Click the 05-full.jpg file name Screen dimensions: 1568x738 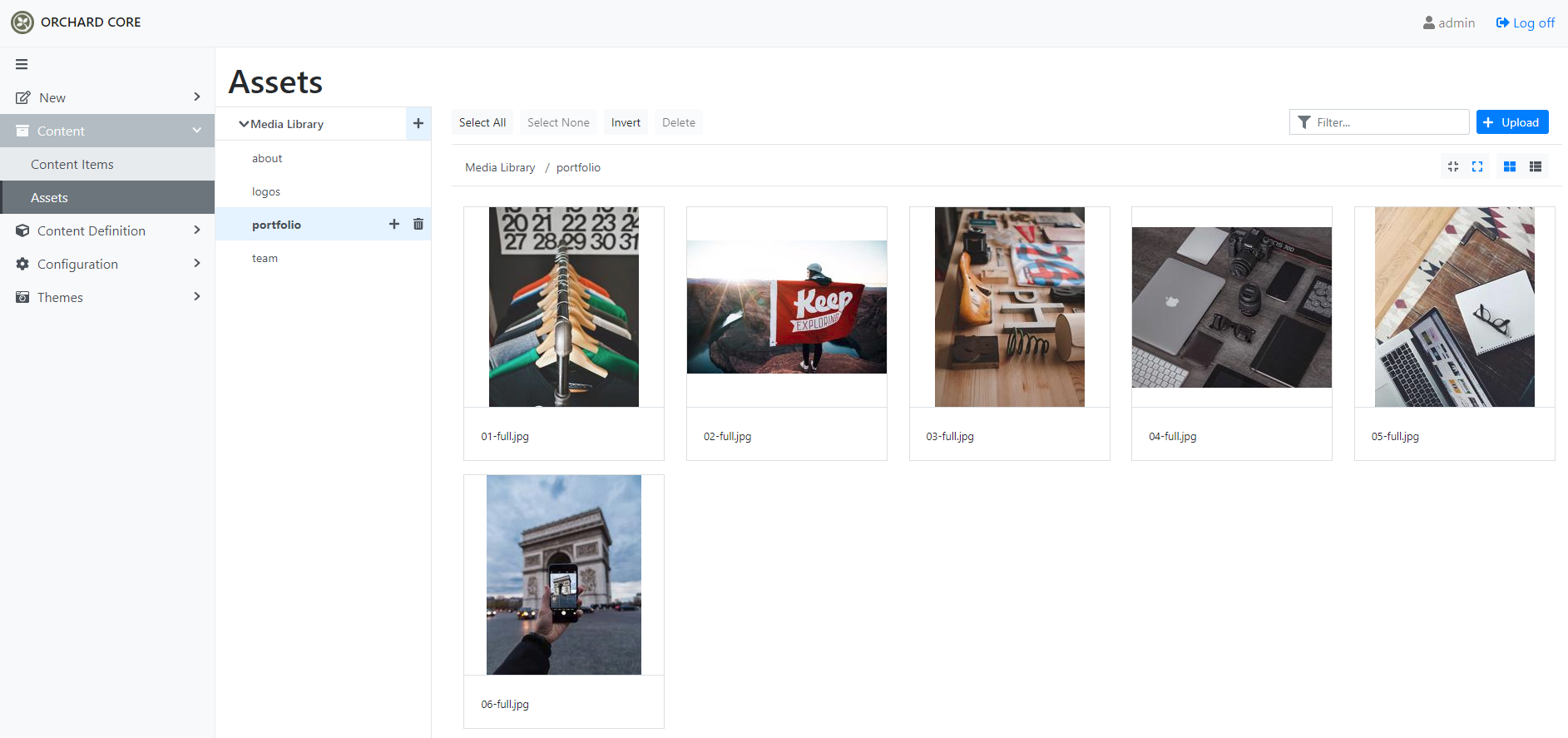click(x=1395, y=436)
